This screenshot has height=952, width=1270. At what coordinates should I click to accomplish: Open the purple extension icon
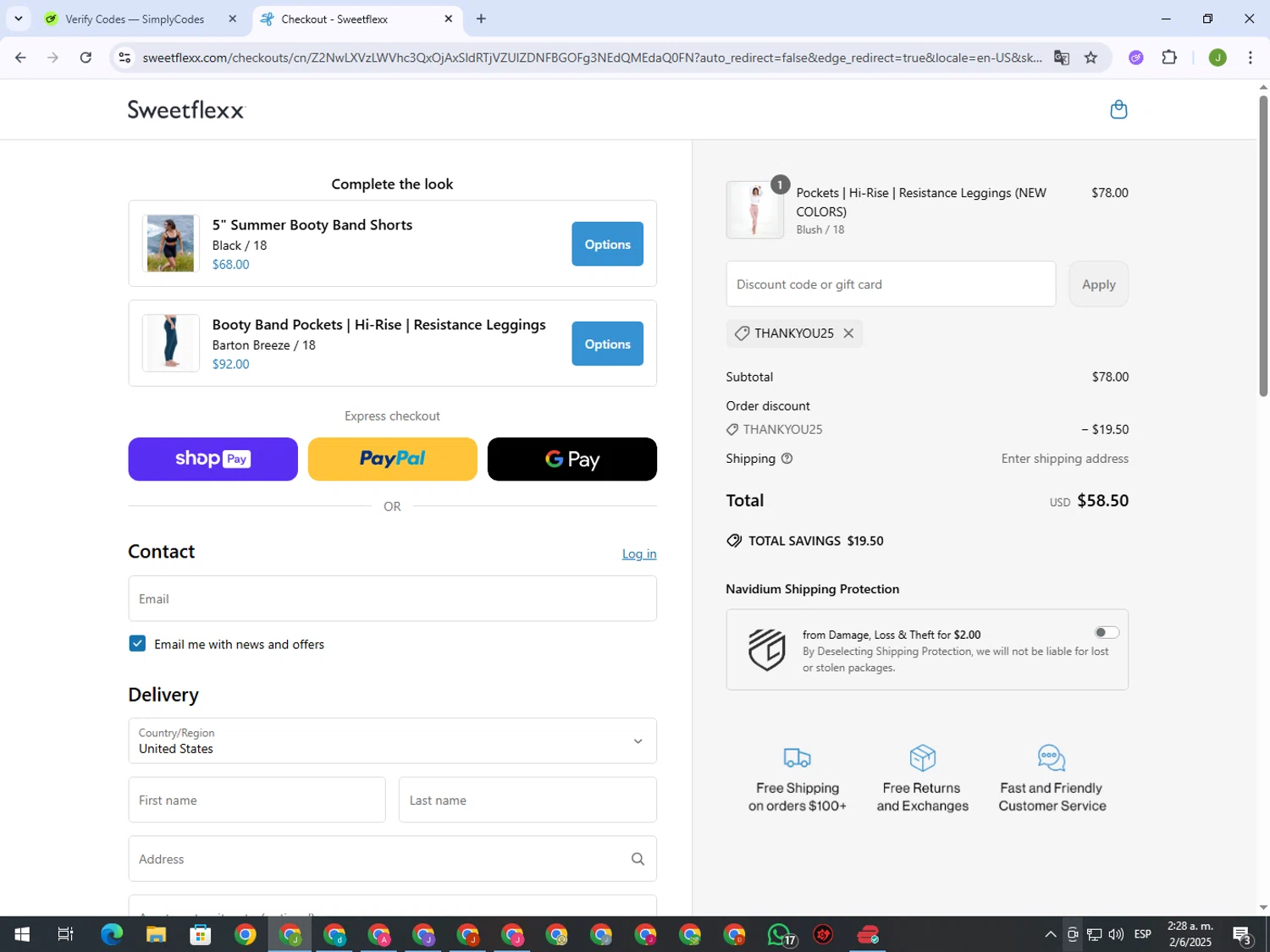pos(1136,58)
